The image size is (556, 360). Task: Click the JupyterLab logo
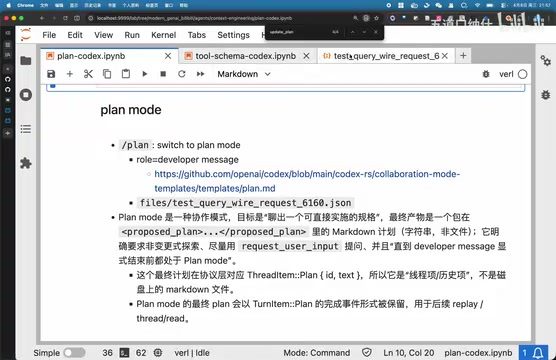[x=26, y=35]
